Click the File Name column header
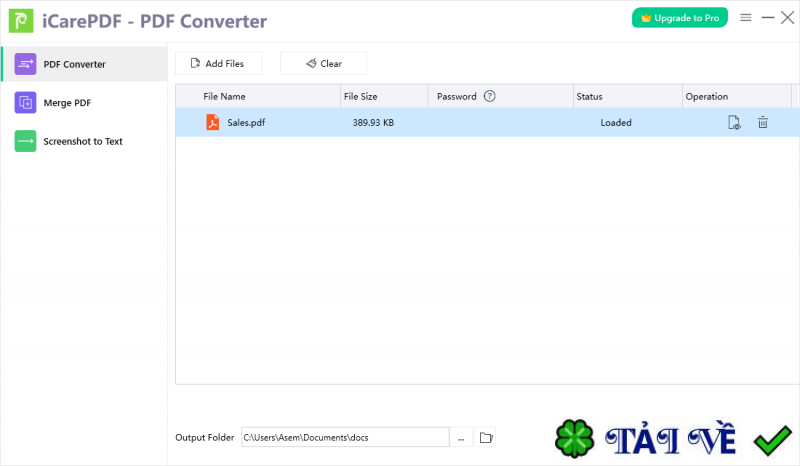The width and height of the screenshot is (800, 466). click(x=258, y=96)
